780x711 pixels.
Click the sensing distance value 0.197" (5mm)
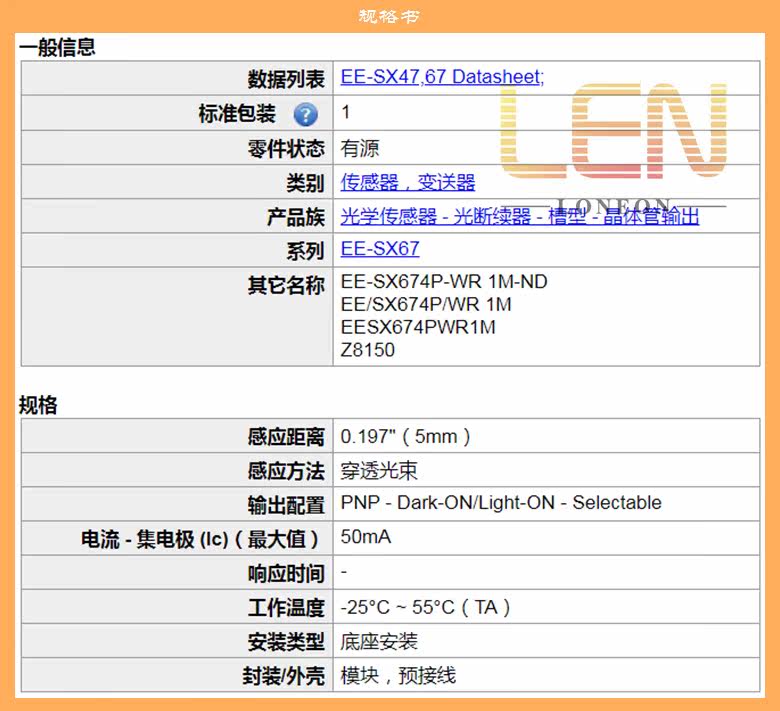(405, 436)
